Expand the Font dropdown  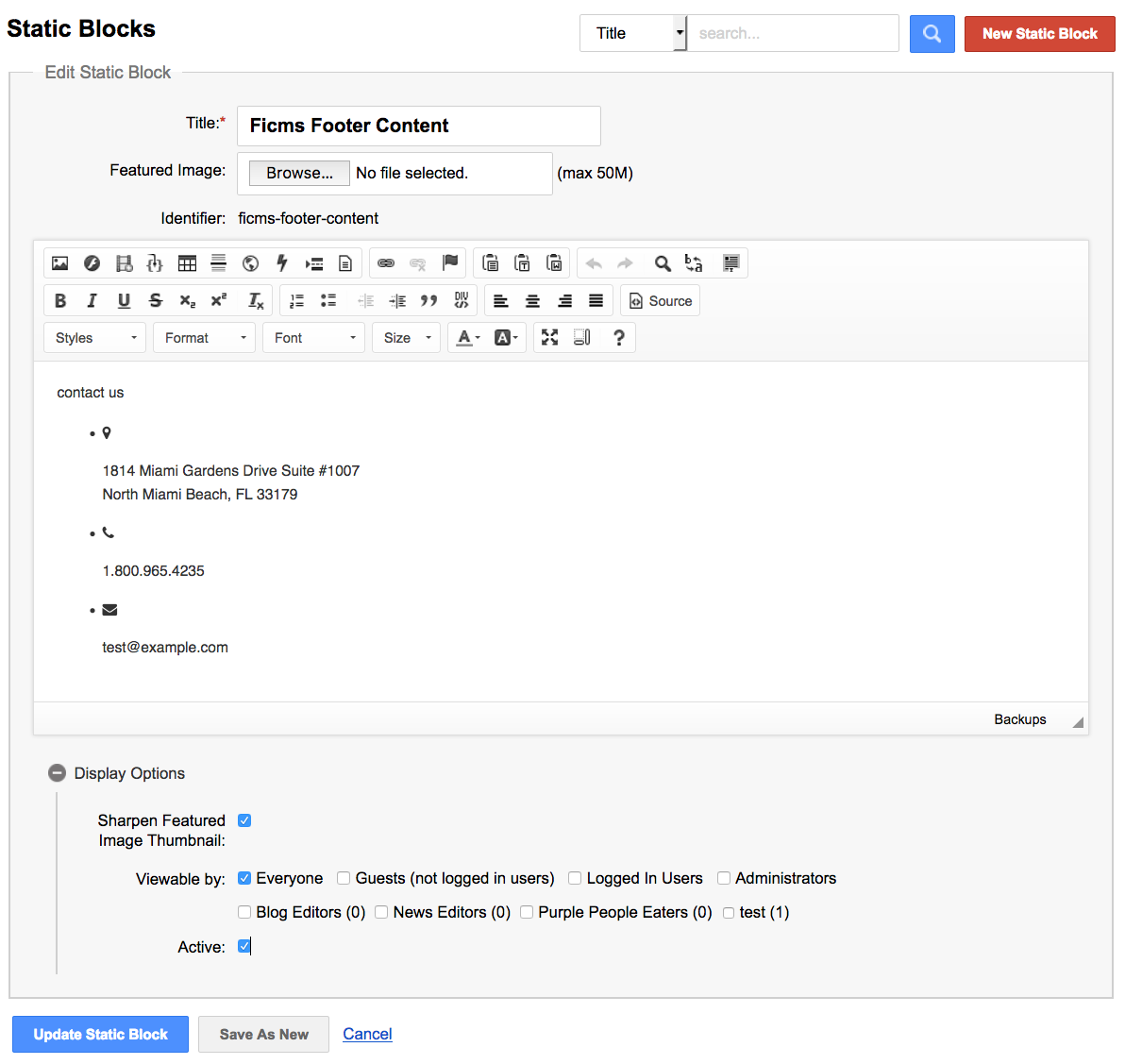click(x=314, y=338)
